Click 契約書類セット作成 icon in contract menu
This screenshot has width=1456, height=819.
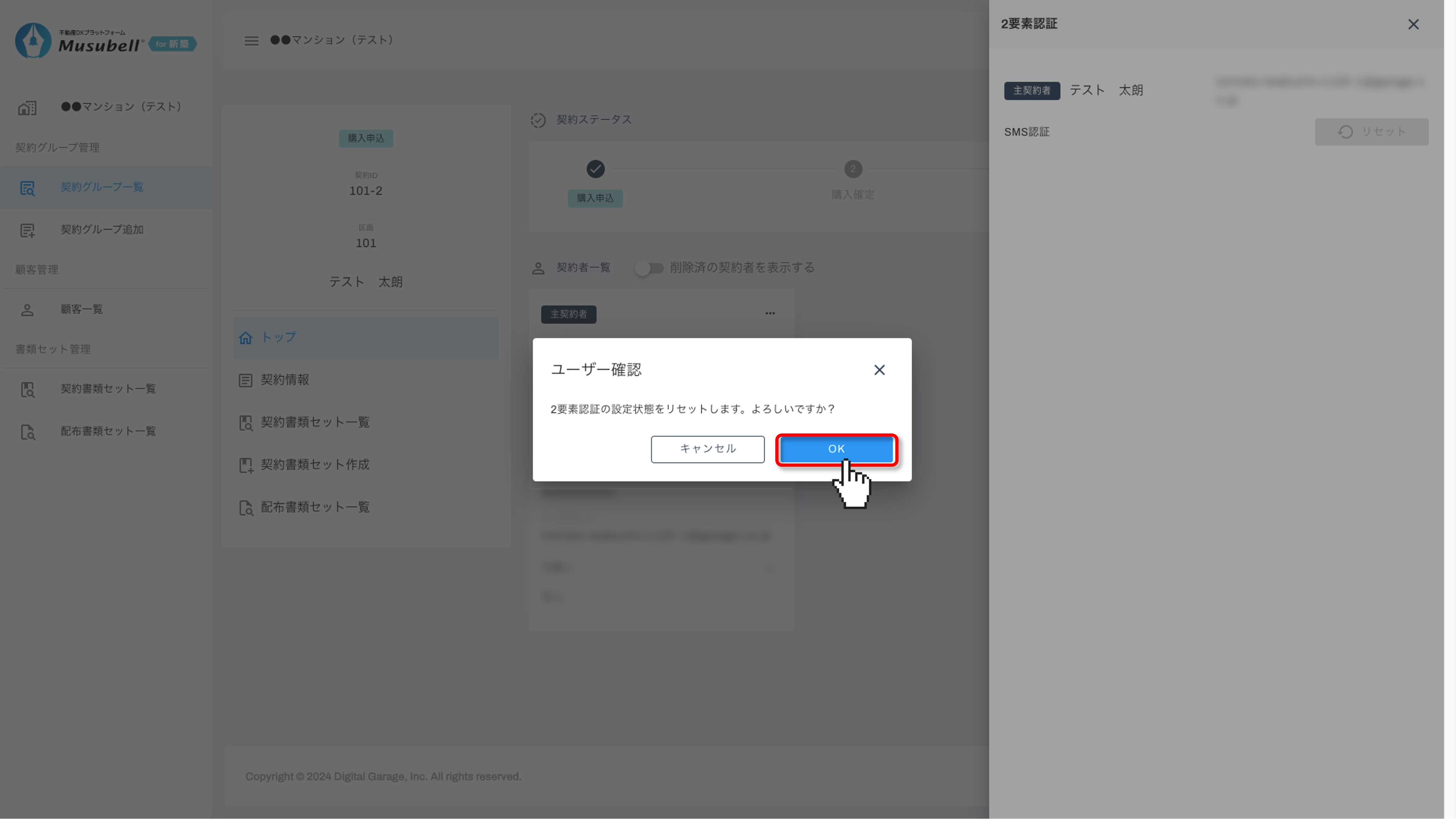click(245, 465)
